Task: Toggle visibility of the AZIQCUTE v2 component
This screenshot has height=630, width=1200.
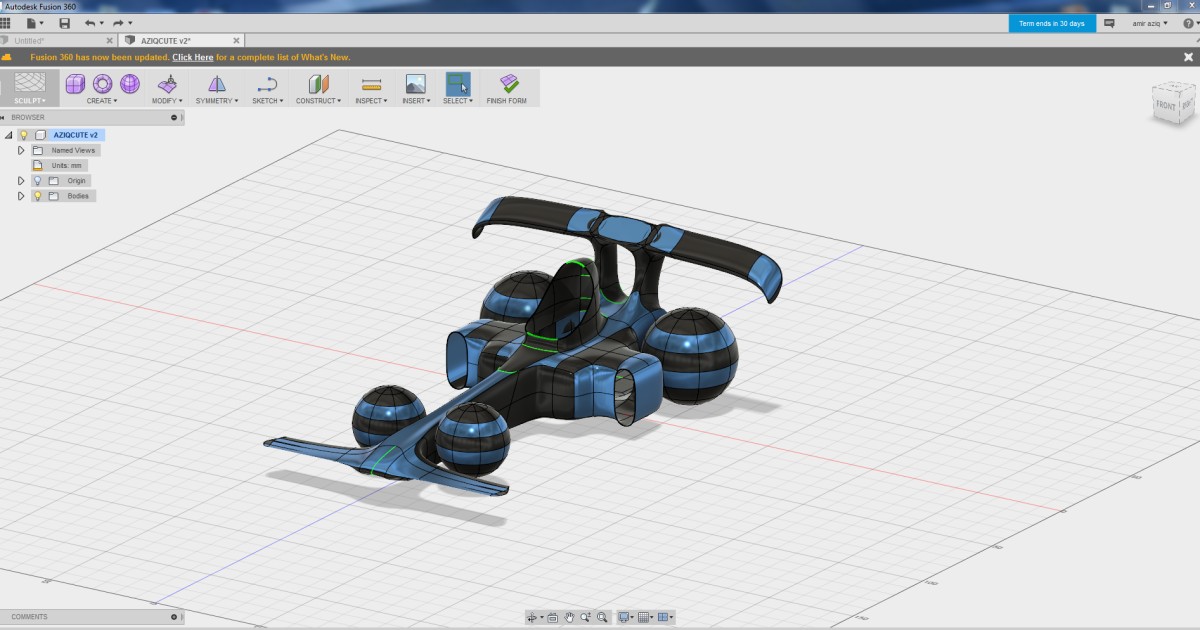Action: [x=24, y=135]
